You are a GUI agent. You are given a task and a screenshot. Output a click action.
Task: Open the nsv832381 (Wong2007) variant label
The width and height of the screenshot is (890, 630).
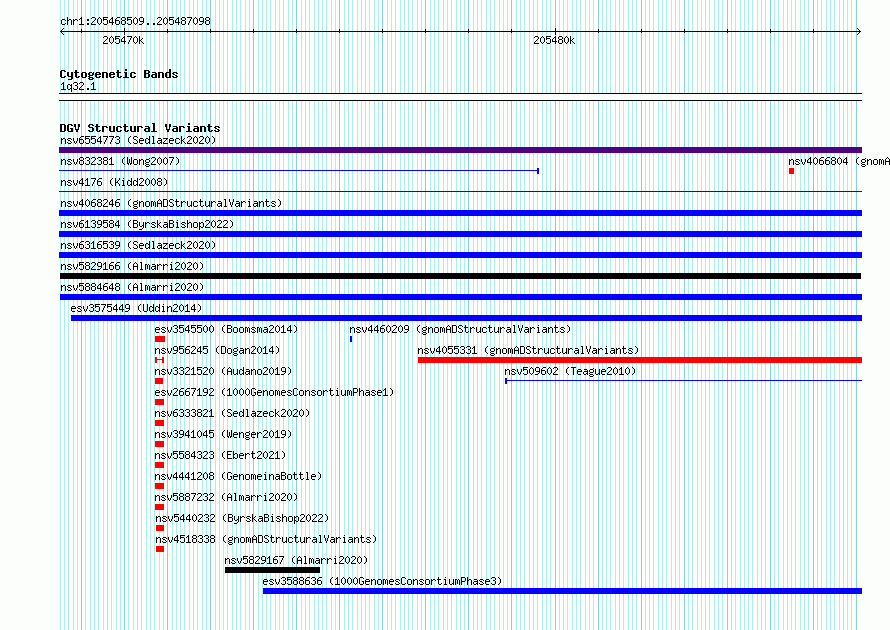click(x=120, y=161)
